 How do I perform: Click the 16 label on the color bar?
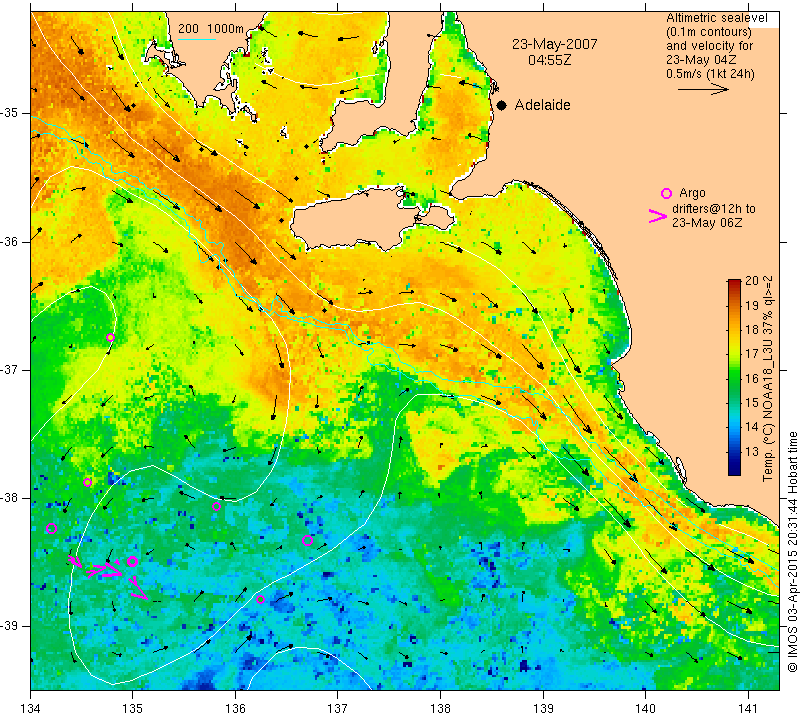coord(752,378)
